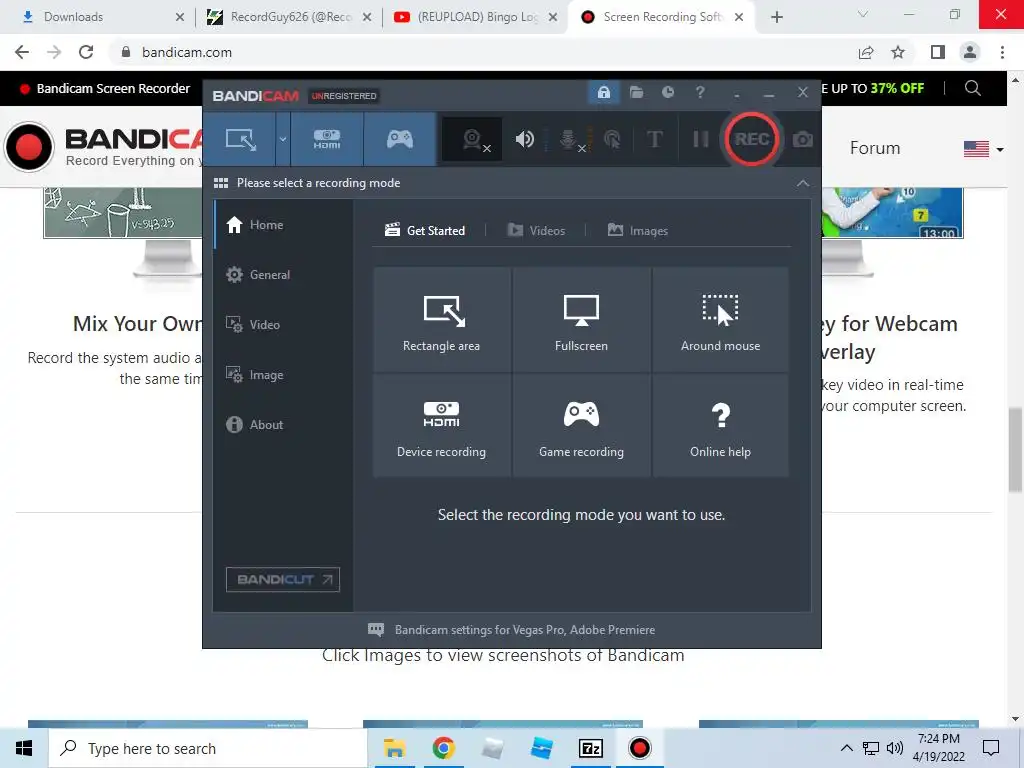Switch to the Images tab
1024x768 pixels.
pos(638,231)
